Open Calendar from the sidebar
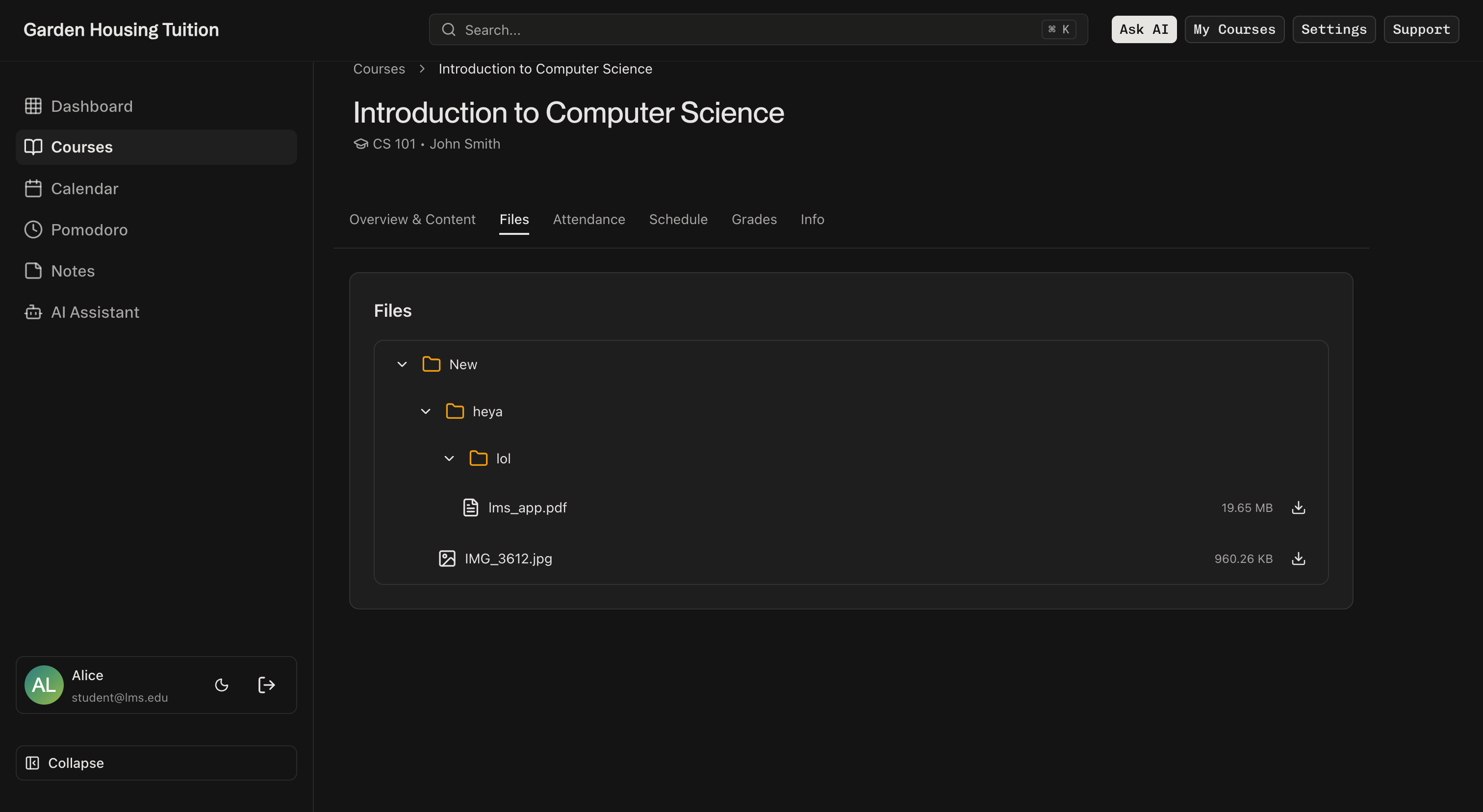 pyautogui.click(x=85, y=189)
